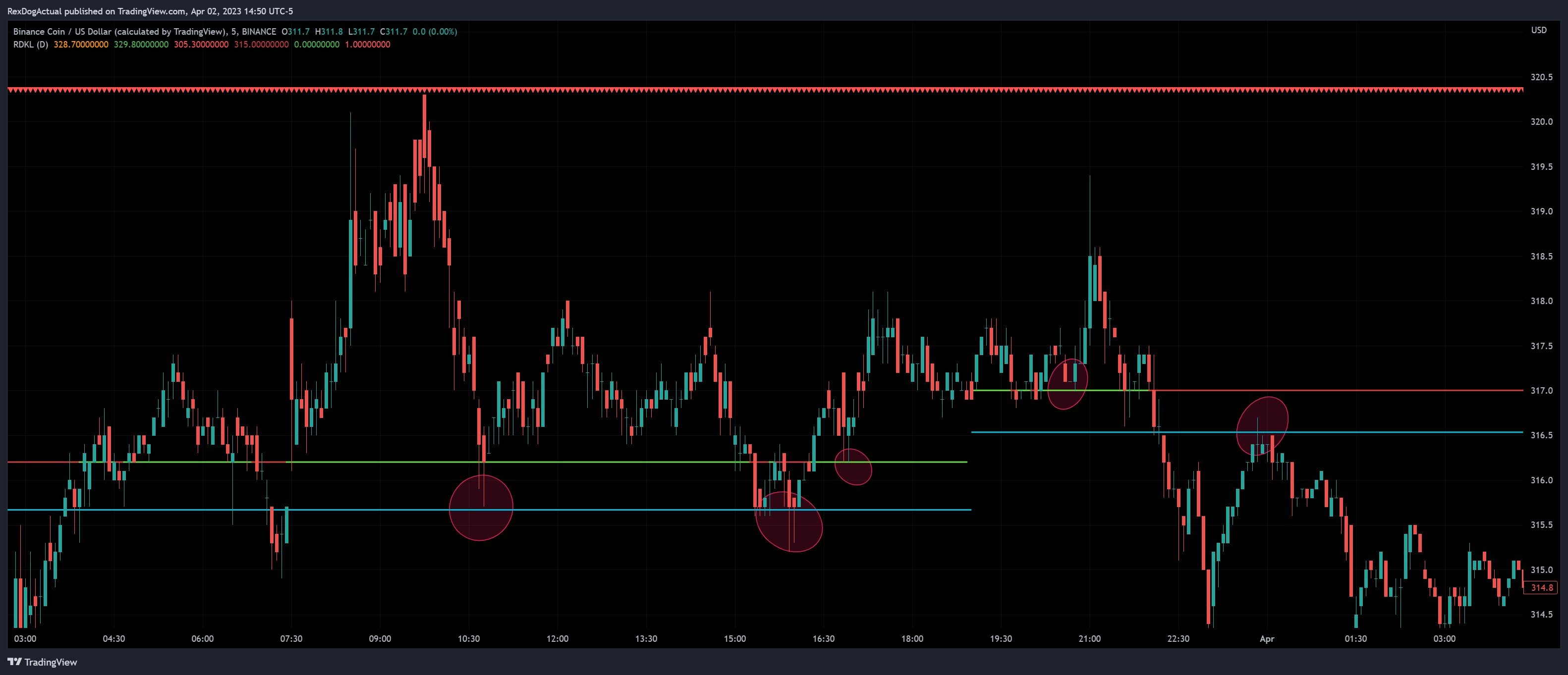Click the 318.0 price axis label
The image size is (1568, 675).
(1541, 301)
